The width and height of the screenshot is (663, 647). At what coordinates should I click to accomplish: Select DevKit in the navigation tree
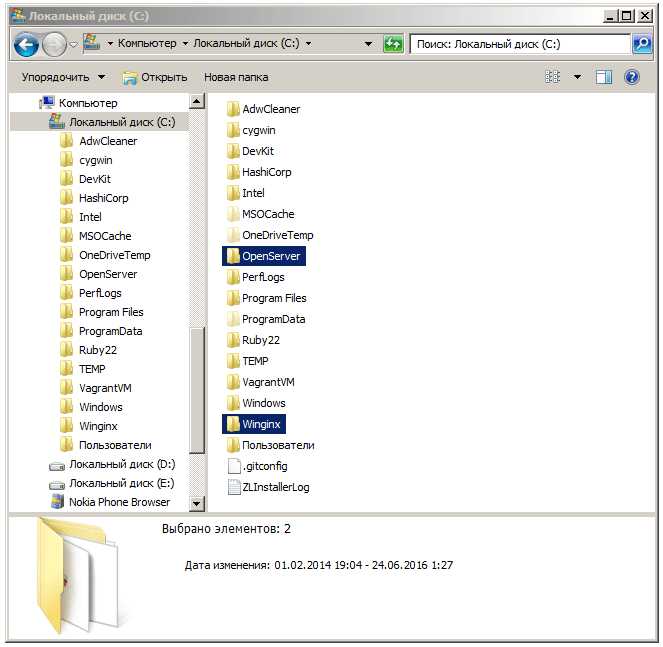pyautogui.click(x=94, y=179)
